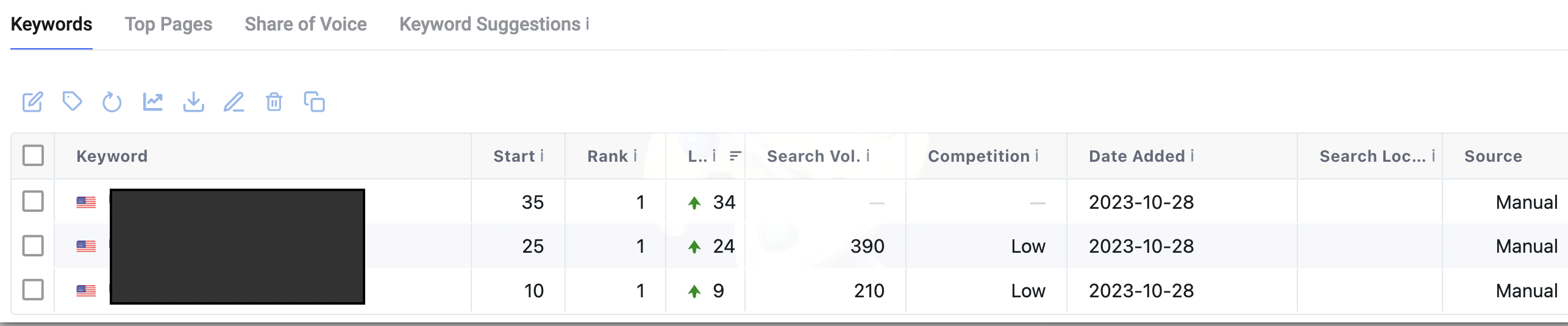The height and width of the screenshot is (326, 1568).
Task: Download keywords with the export icon
Action: click(x=193, y=102)
